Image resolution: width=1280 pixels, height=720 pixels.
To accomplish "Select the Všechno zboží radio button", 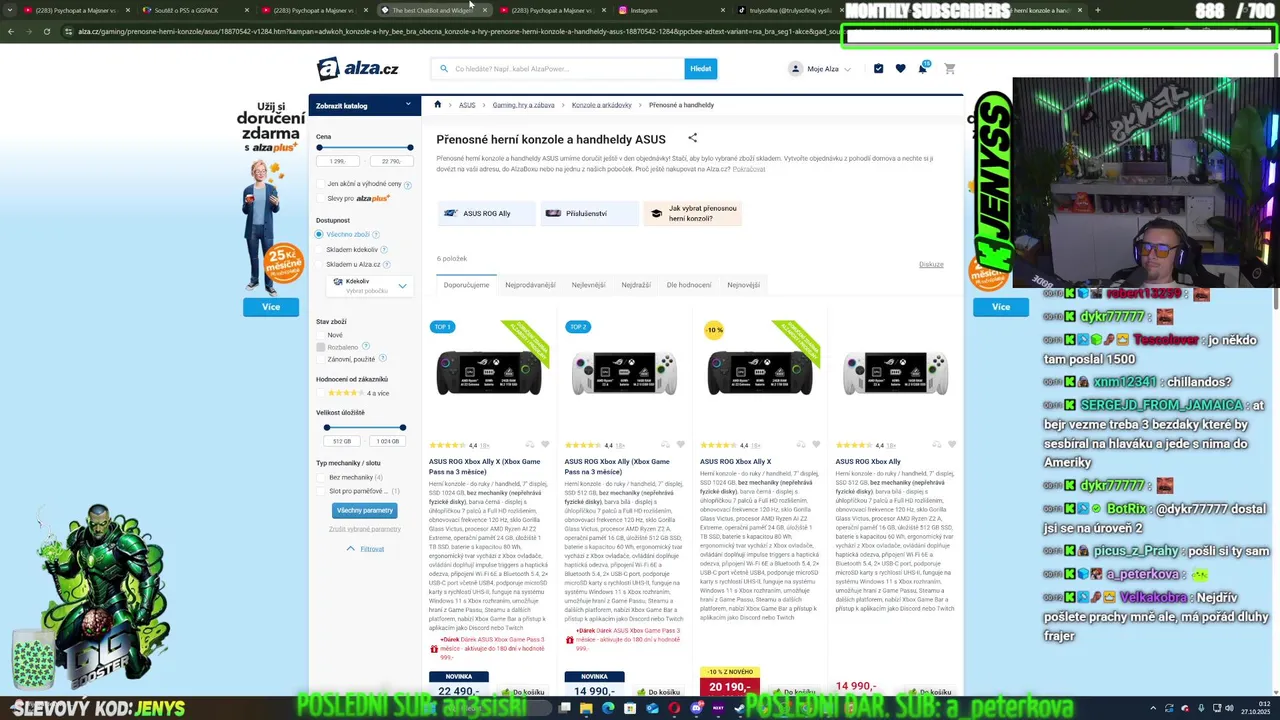I will (x=320, y=234).
